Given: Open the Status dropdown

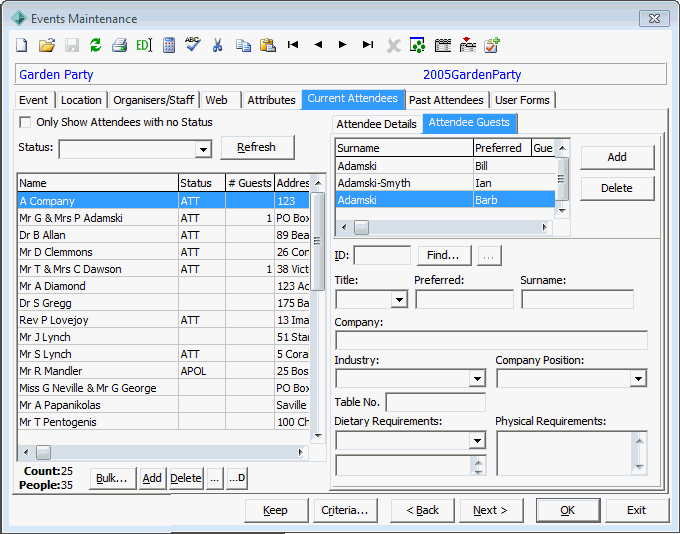Looking at the screenshot, I should [x=203, y=150].
